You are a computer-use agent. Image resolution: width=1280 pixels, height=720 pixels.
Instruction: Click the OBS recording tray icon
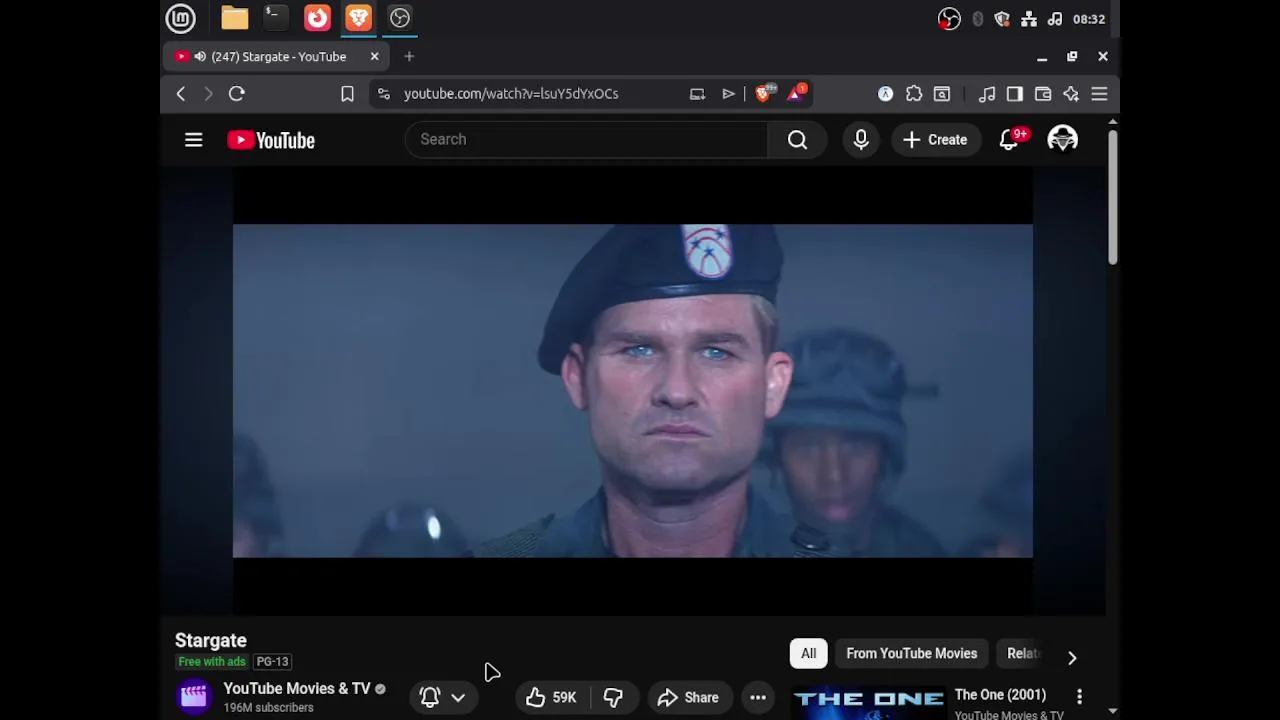point(949,19)
